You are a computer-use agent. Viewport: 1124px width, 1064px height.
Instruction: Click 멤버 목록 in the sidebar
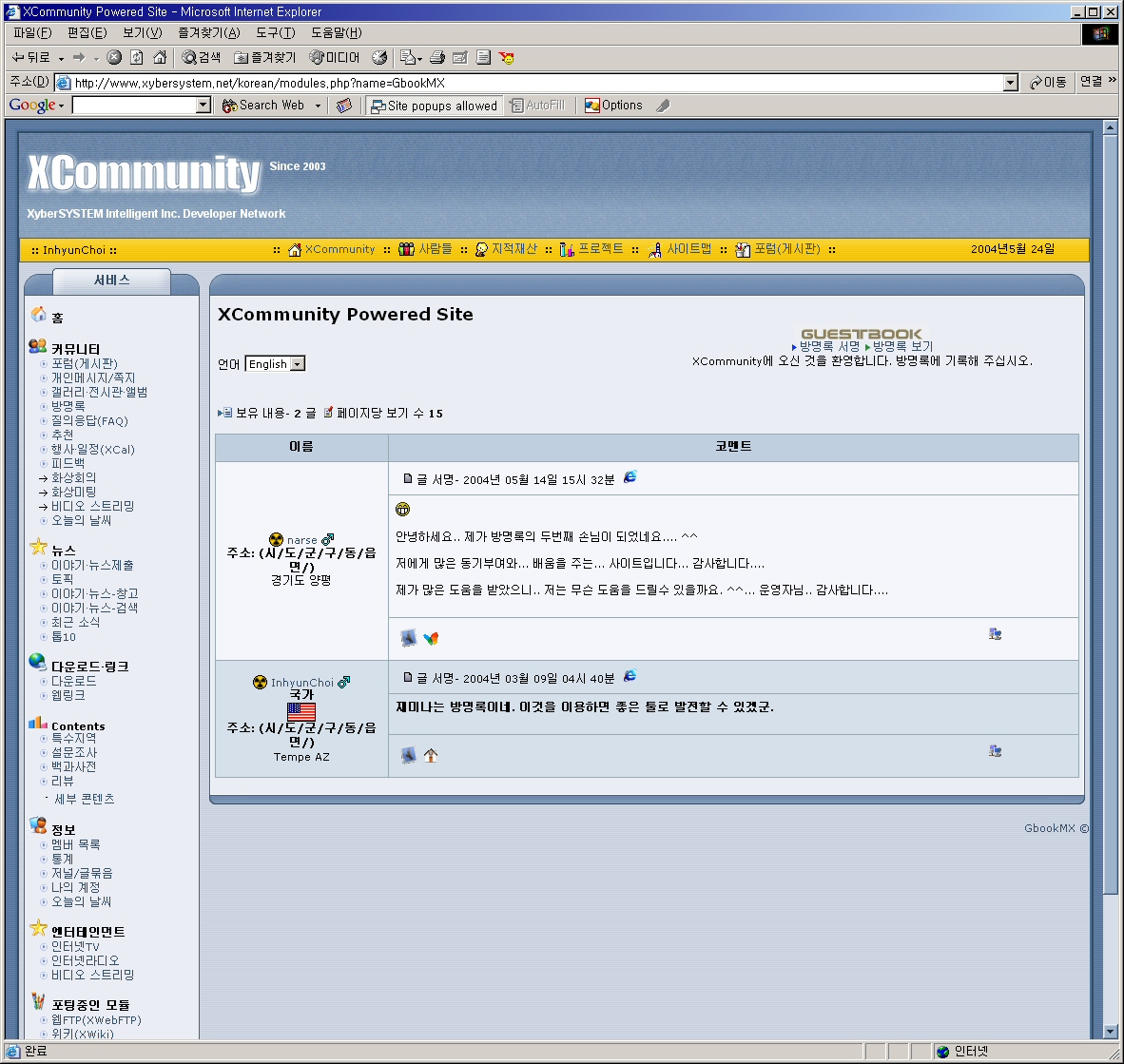[75, 844]
